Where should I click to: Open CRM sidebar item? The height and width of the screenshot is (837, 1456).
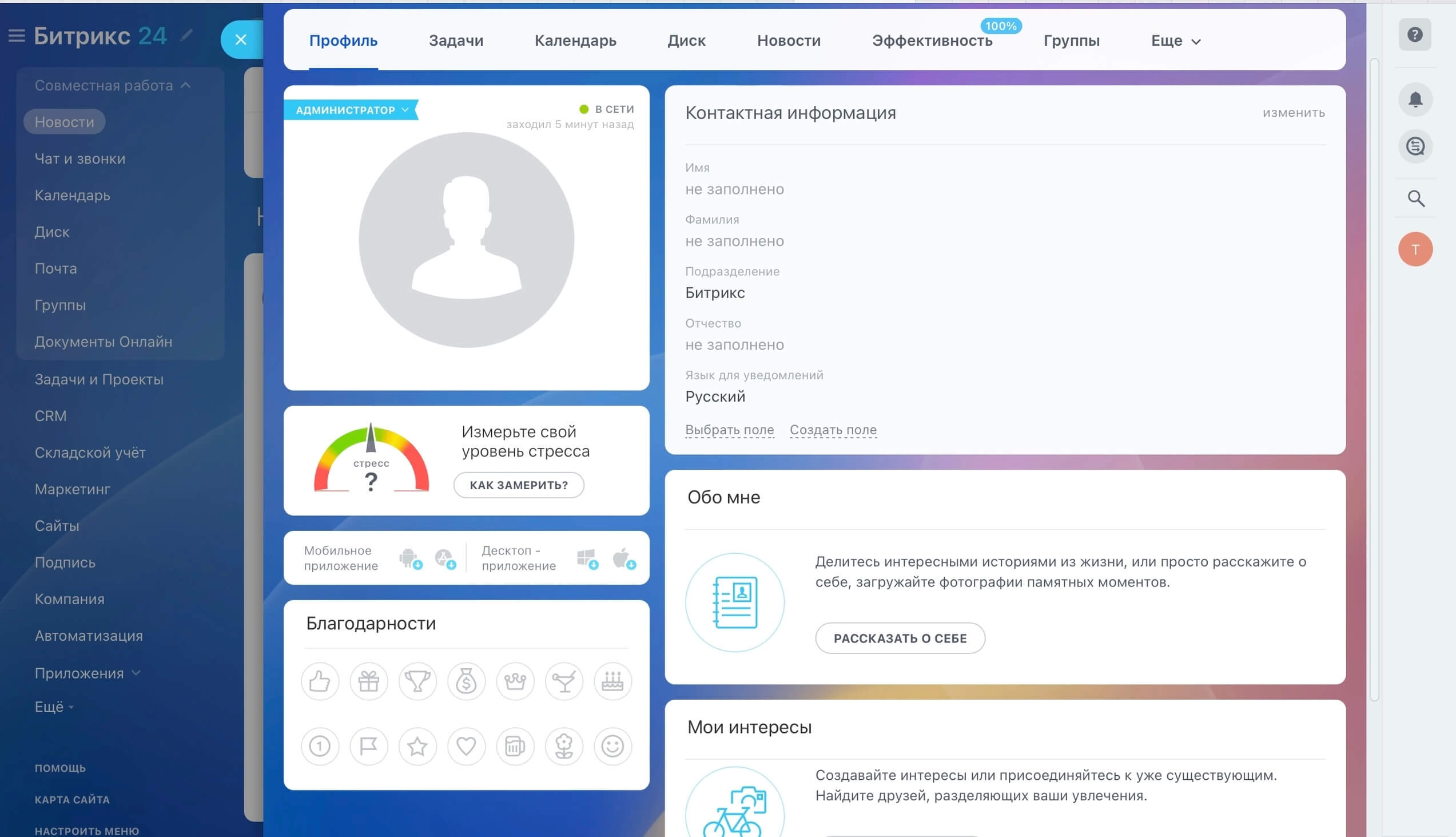click(50, 416)
